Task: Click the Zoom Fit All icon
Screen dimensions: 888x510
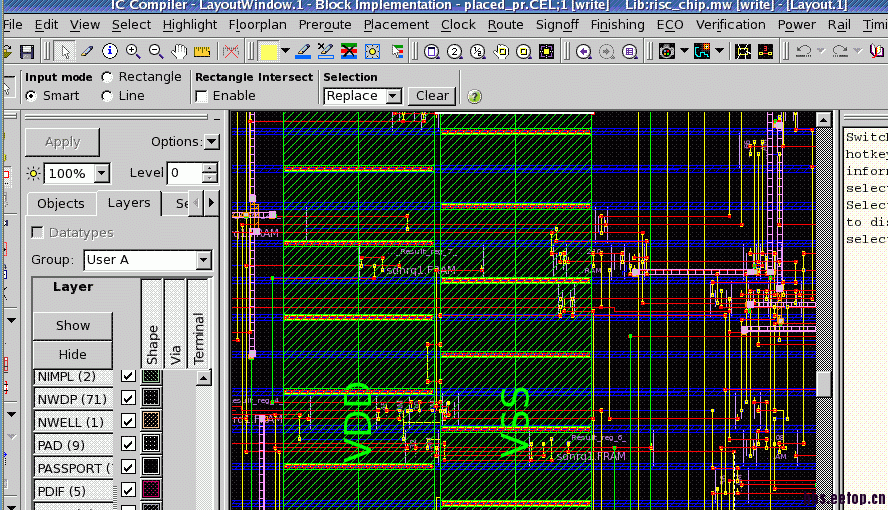Action: (432, 52)
